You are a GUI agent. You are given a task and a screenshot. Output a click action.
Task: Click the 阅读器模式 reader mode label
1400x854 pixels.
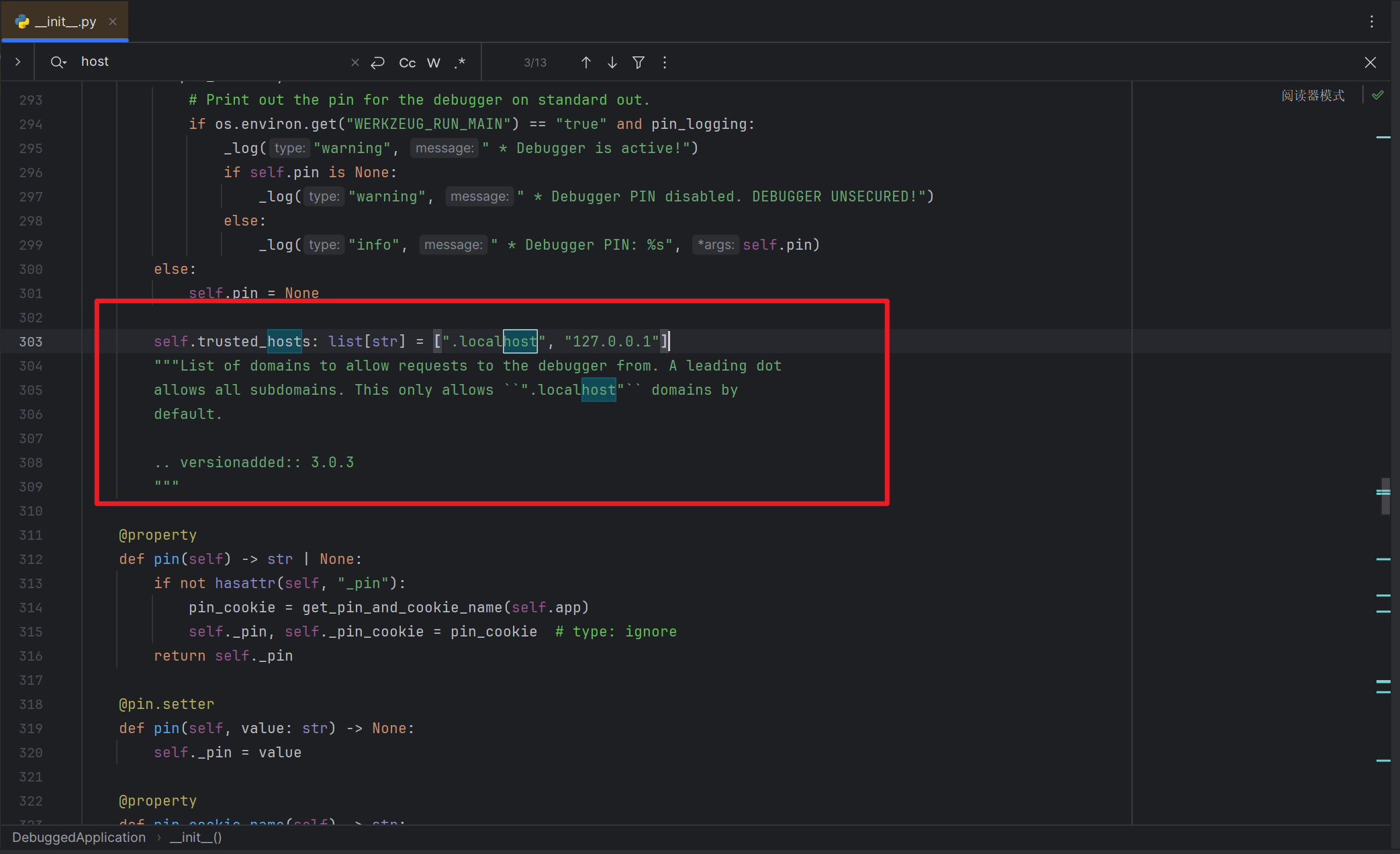pos(1313,95)
